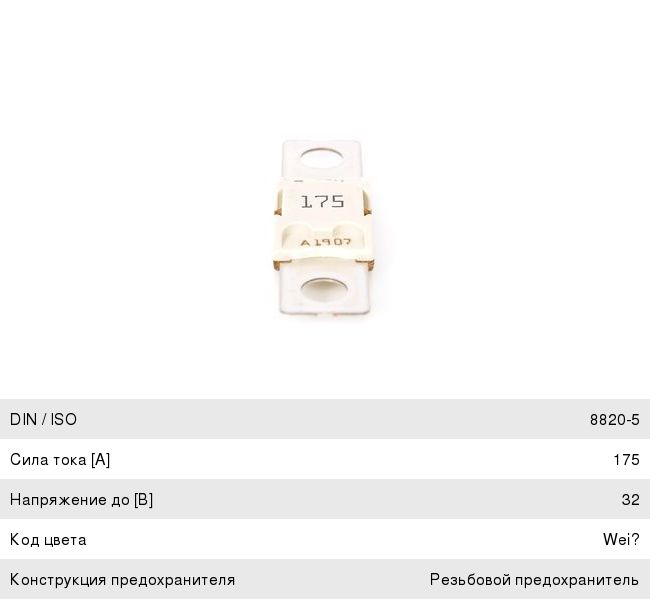This screenshot has width=650, height=599.
Task: Select the current value 175 in the table
Action: click(626, 459)
